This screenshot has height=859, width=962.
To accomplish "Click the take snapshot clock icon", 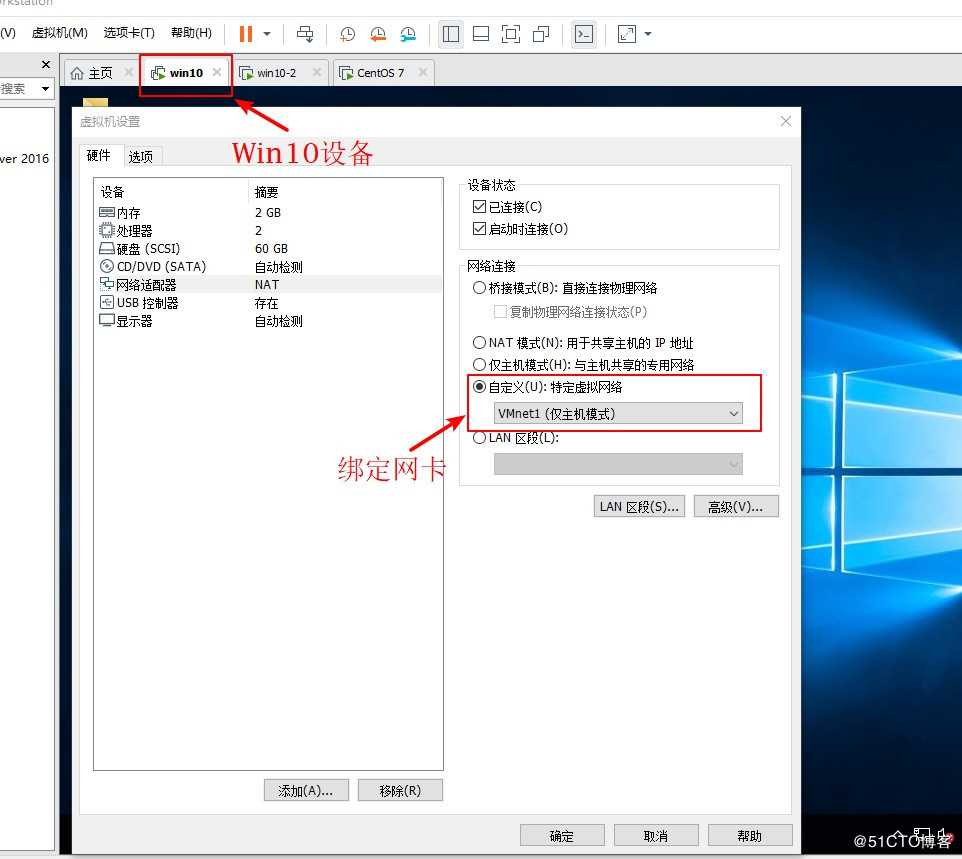I will coord(347,34).
